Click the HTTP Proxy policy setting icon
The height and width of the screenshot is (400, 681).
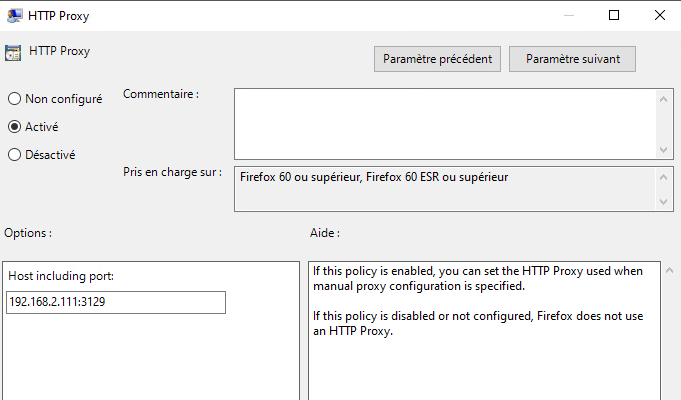coord(13,53)
